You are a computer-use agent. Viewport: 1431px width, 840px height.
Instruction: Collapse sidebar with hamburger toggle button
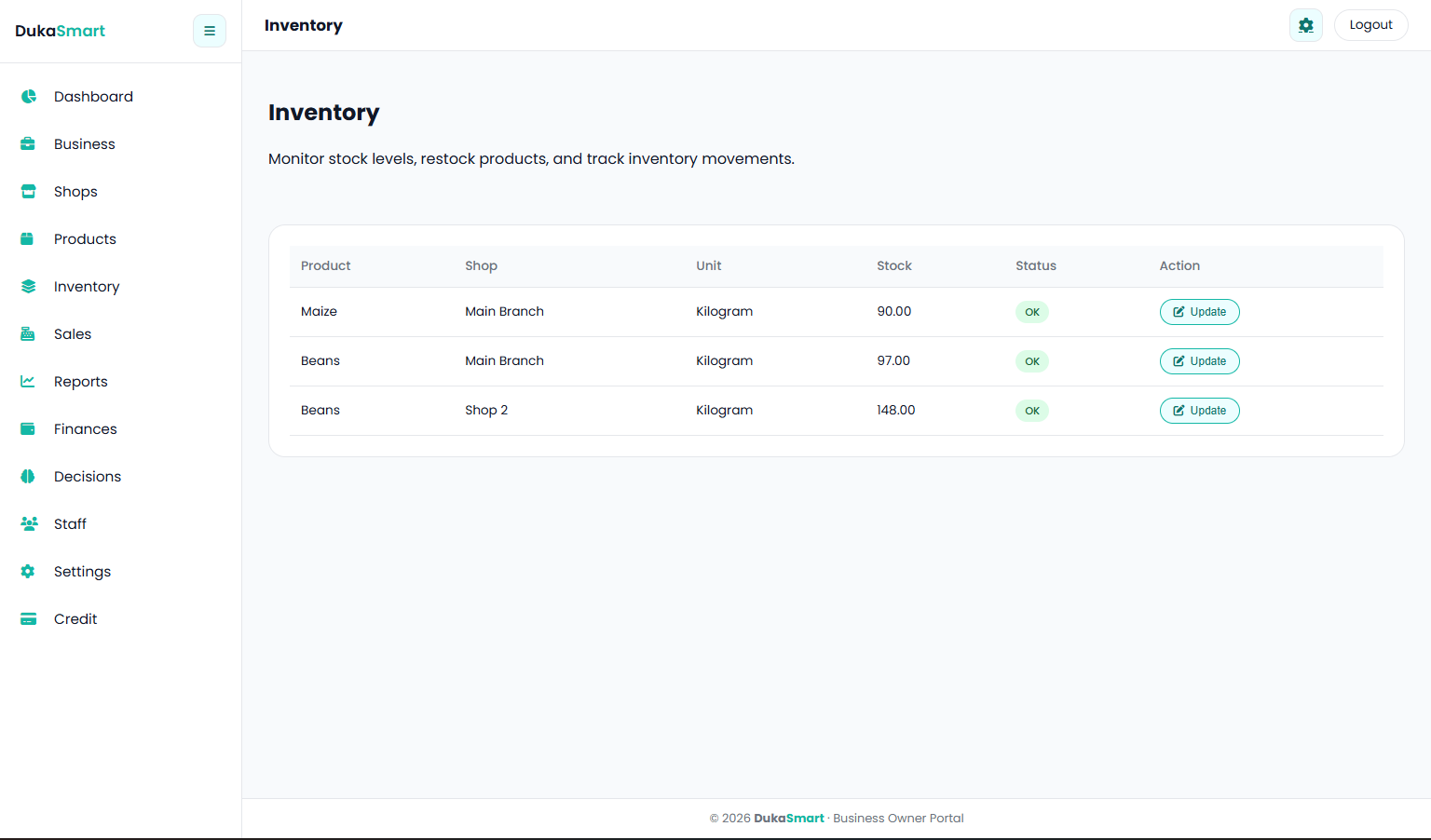210,31
